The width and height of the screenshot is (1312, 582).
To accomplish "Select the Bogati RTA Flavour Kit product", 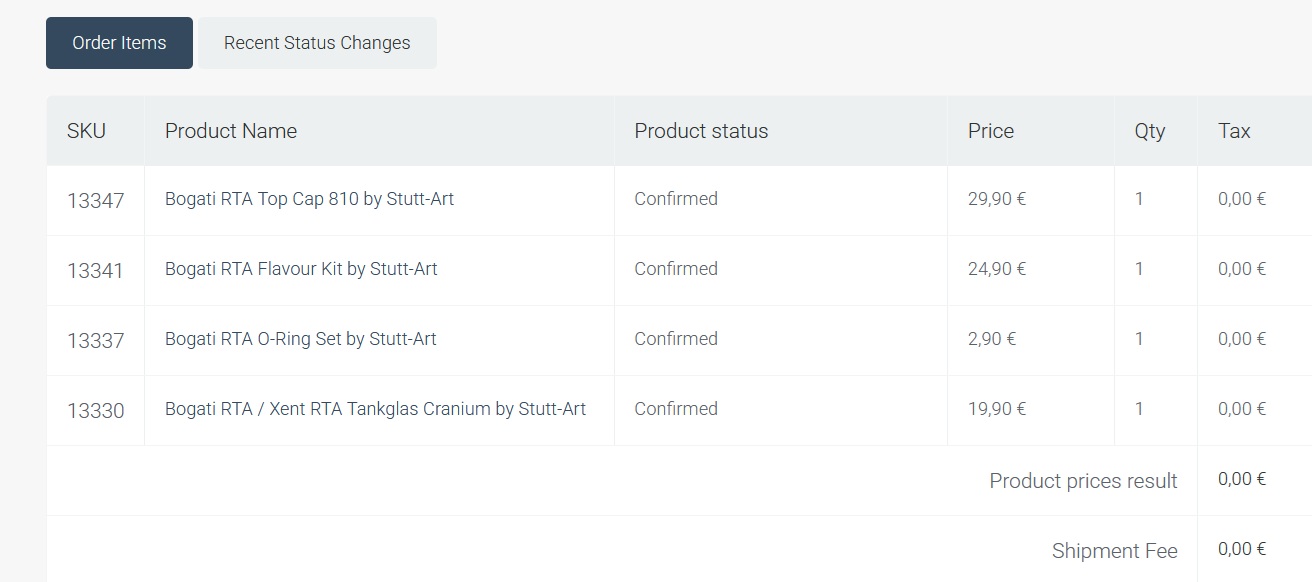I will pyautogui.click(x=301, y=269).
